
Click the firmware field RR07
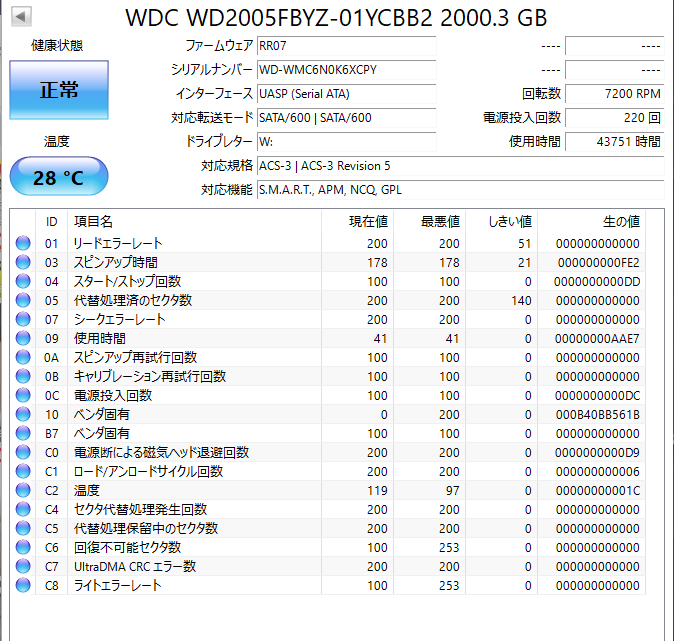[x=346, y=46]
